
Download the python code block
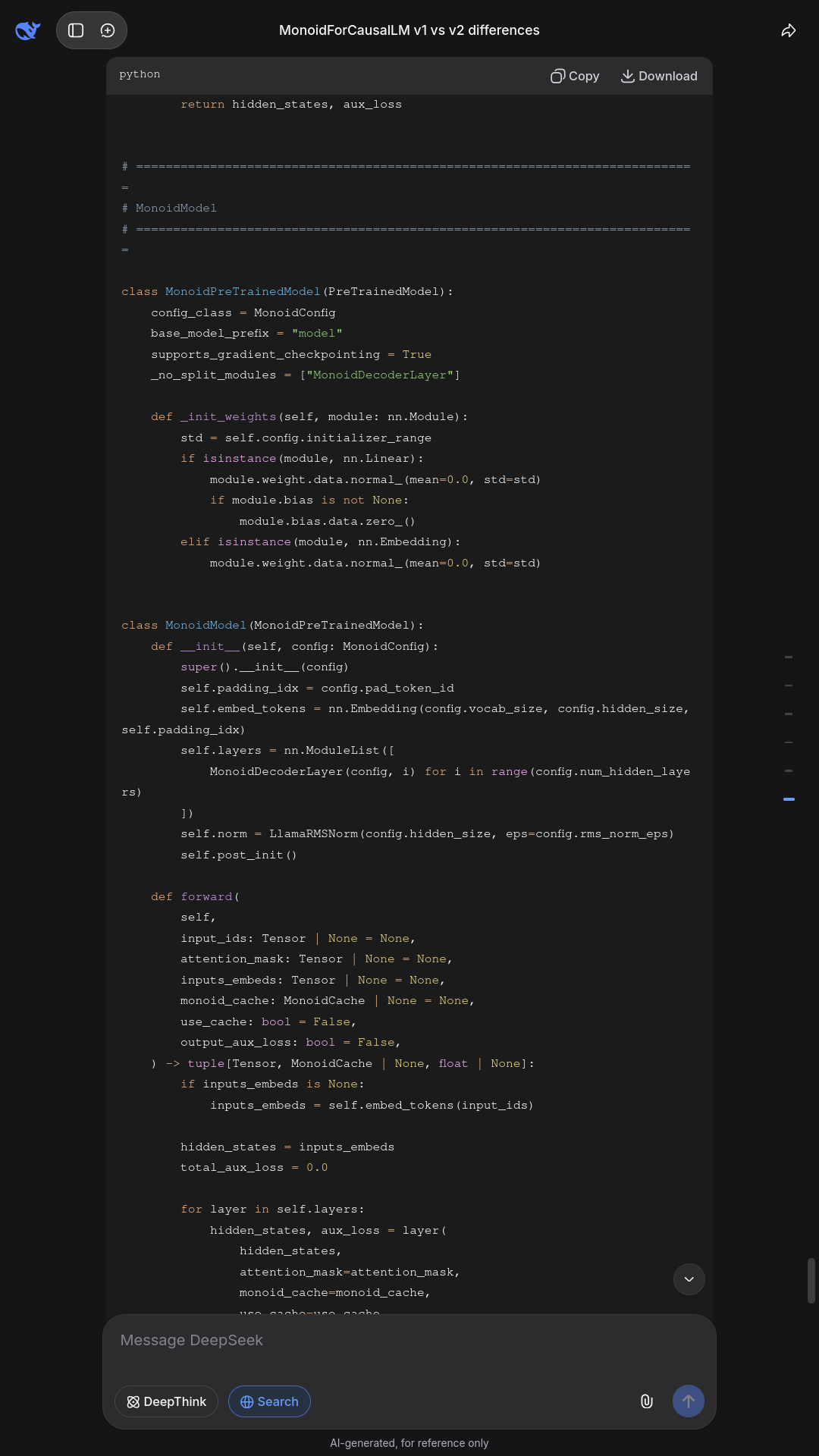(659, 76)
